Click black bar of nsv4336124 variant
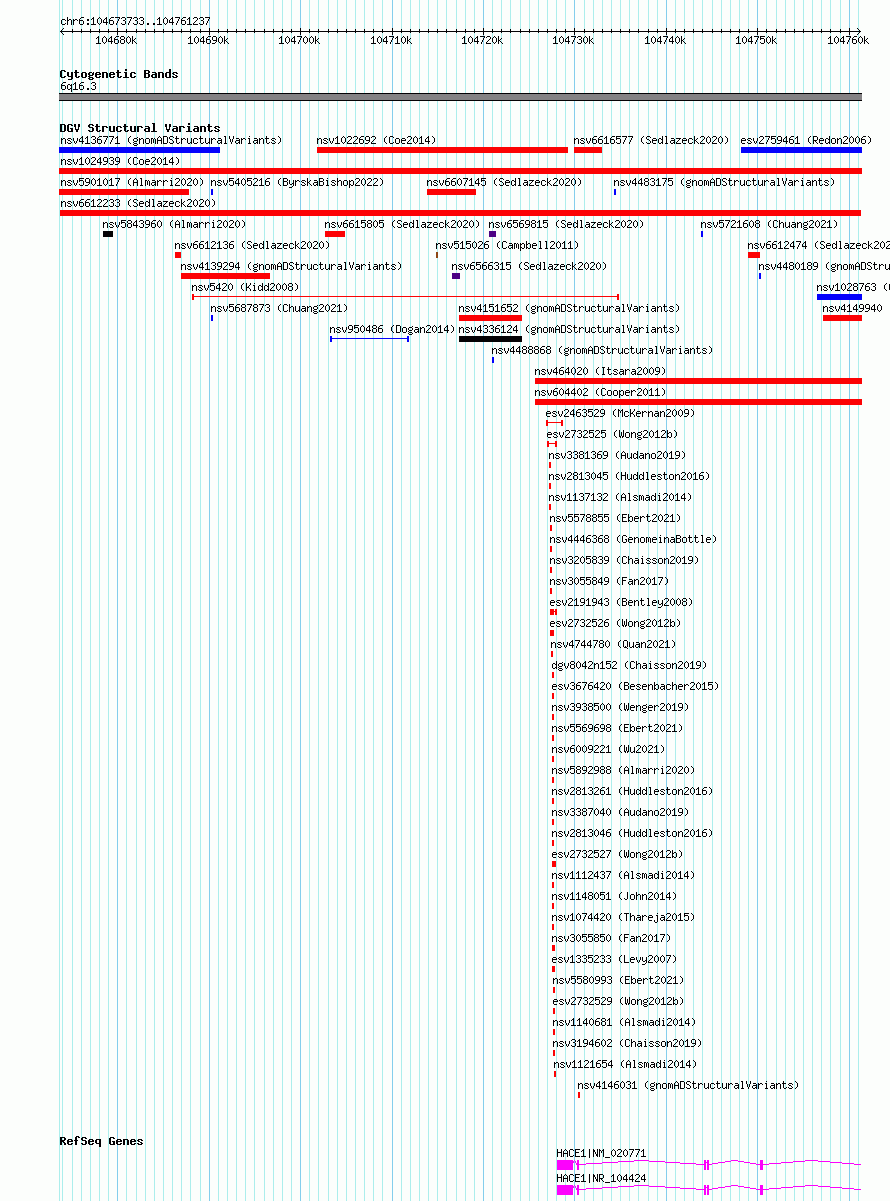 pos(490,339)
